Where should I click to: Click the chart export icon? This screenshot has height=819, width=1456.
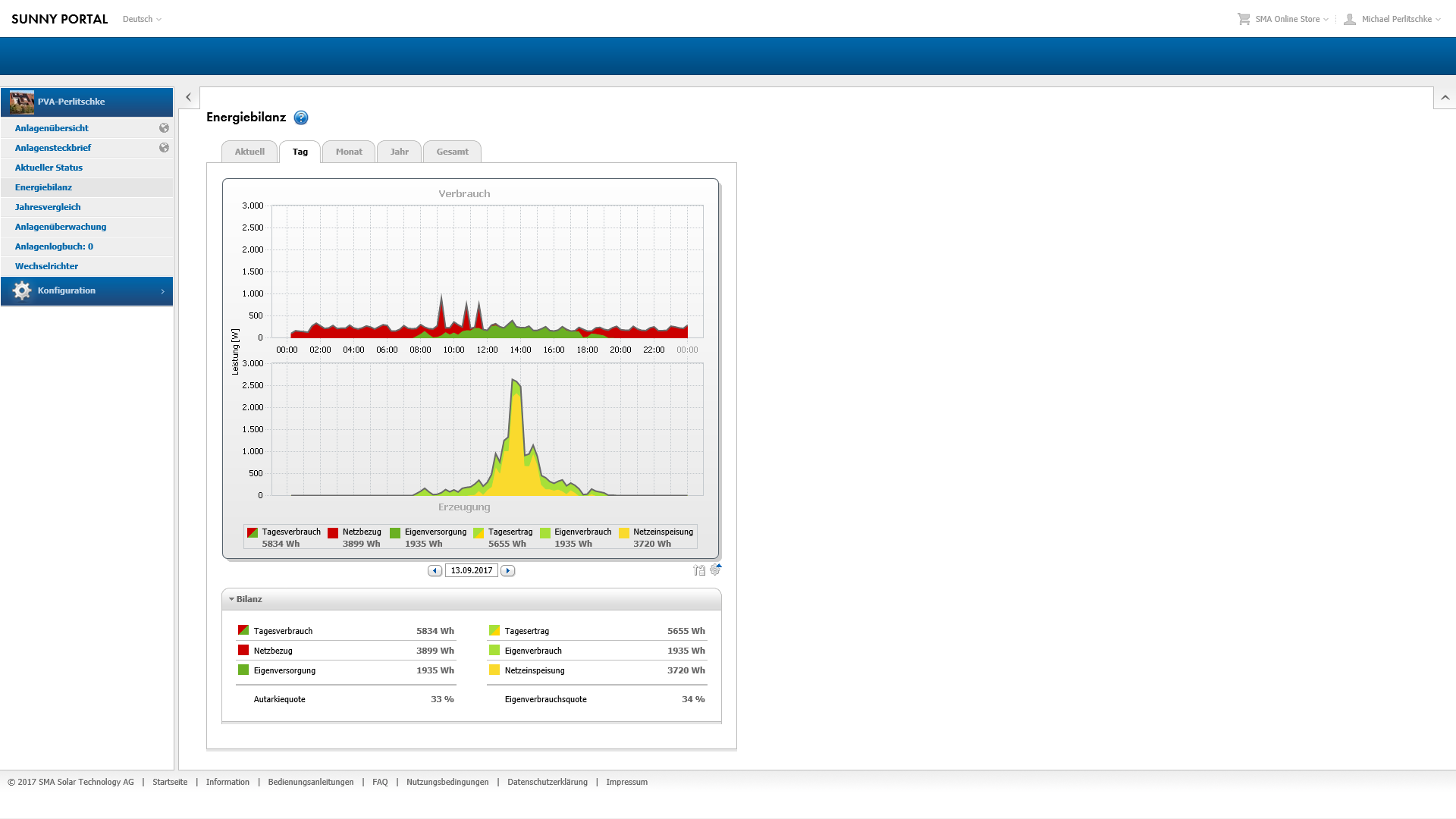(698, 570)
